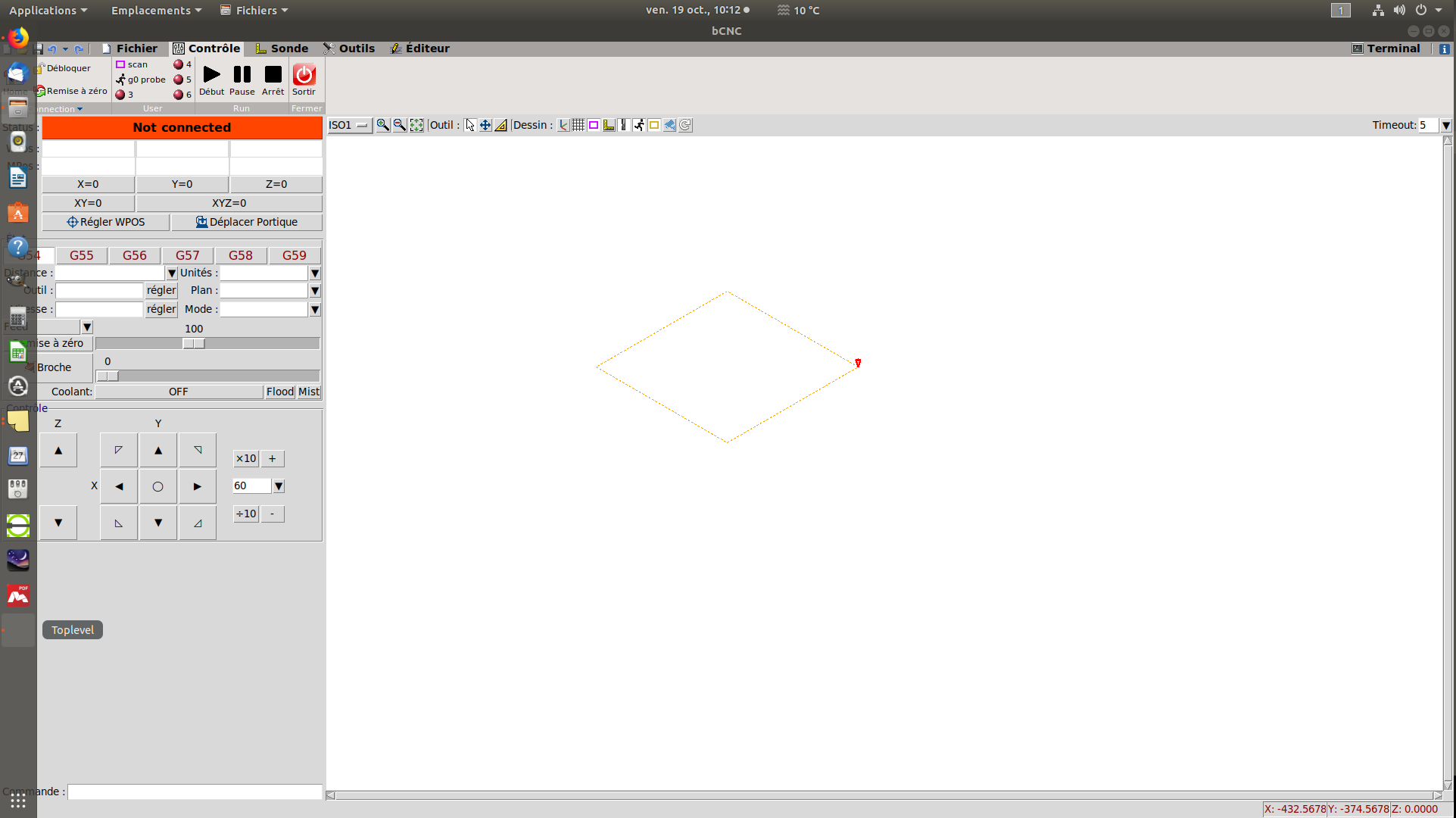Adjust the feed override slider at 100
This screenshot has width=1456, height=818.
[x=194, y=343]
